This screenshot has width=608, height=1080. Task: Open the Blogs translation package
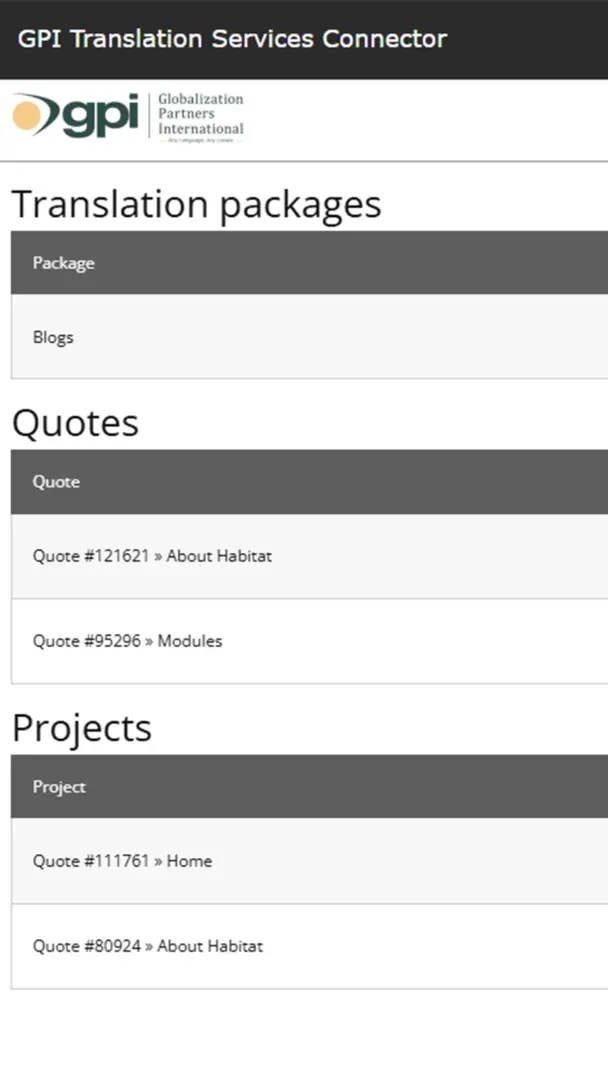point(53,337)
